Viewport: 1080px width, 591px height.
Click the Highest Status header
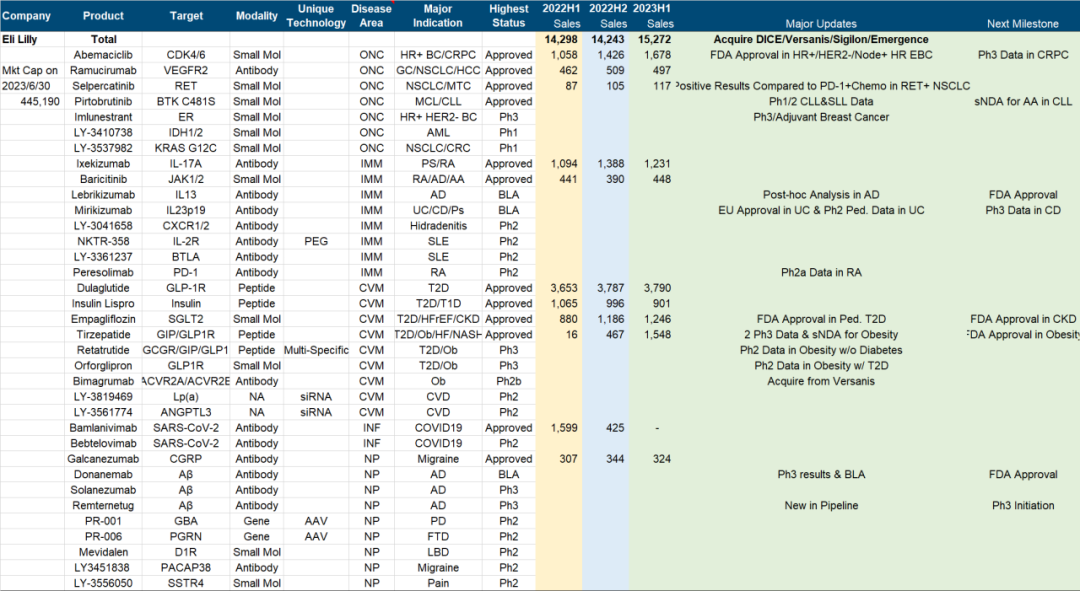509,16
